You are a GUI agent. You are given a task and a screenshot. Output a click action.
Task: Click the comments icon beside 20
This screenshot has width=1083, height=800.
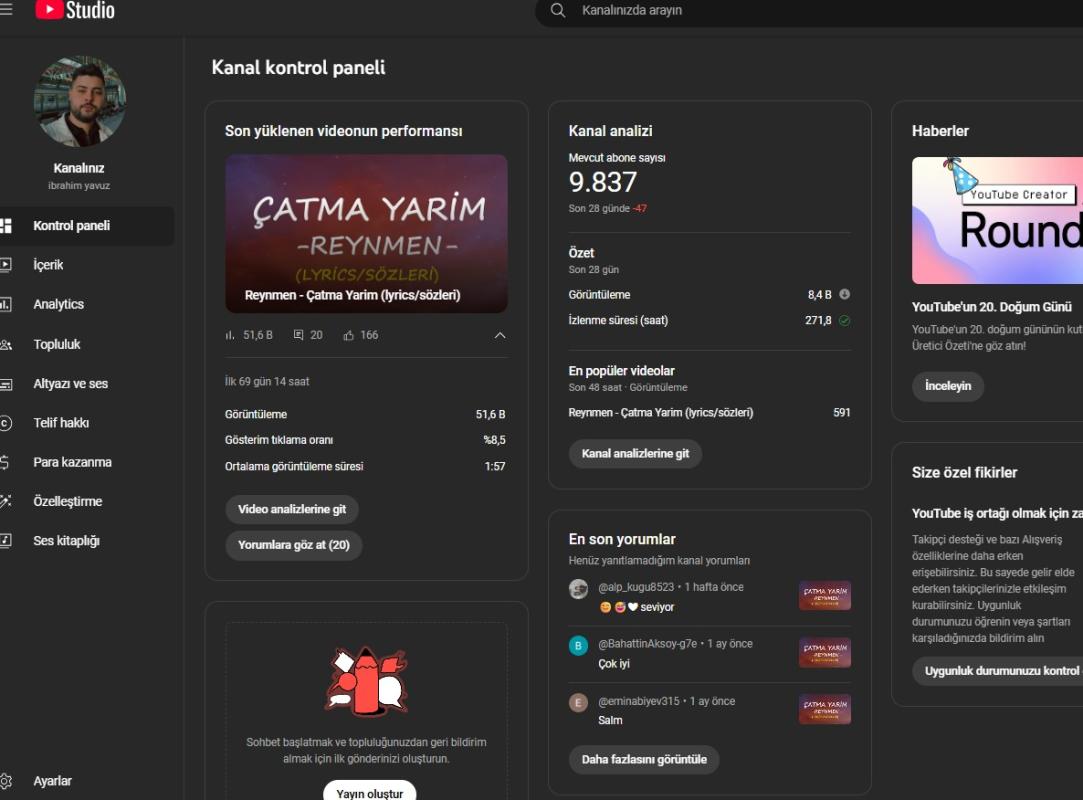point(298,335)
